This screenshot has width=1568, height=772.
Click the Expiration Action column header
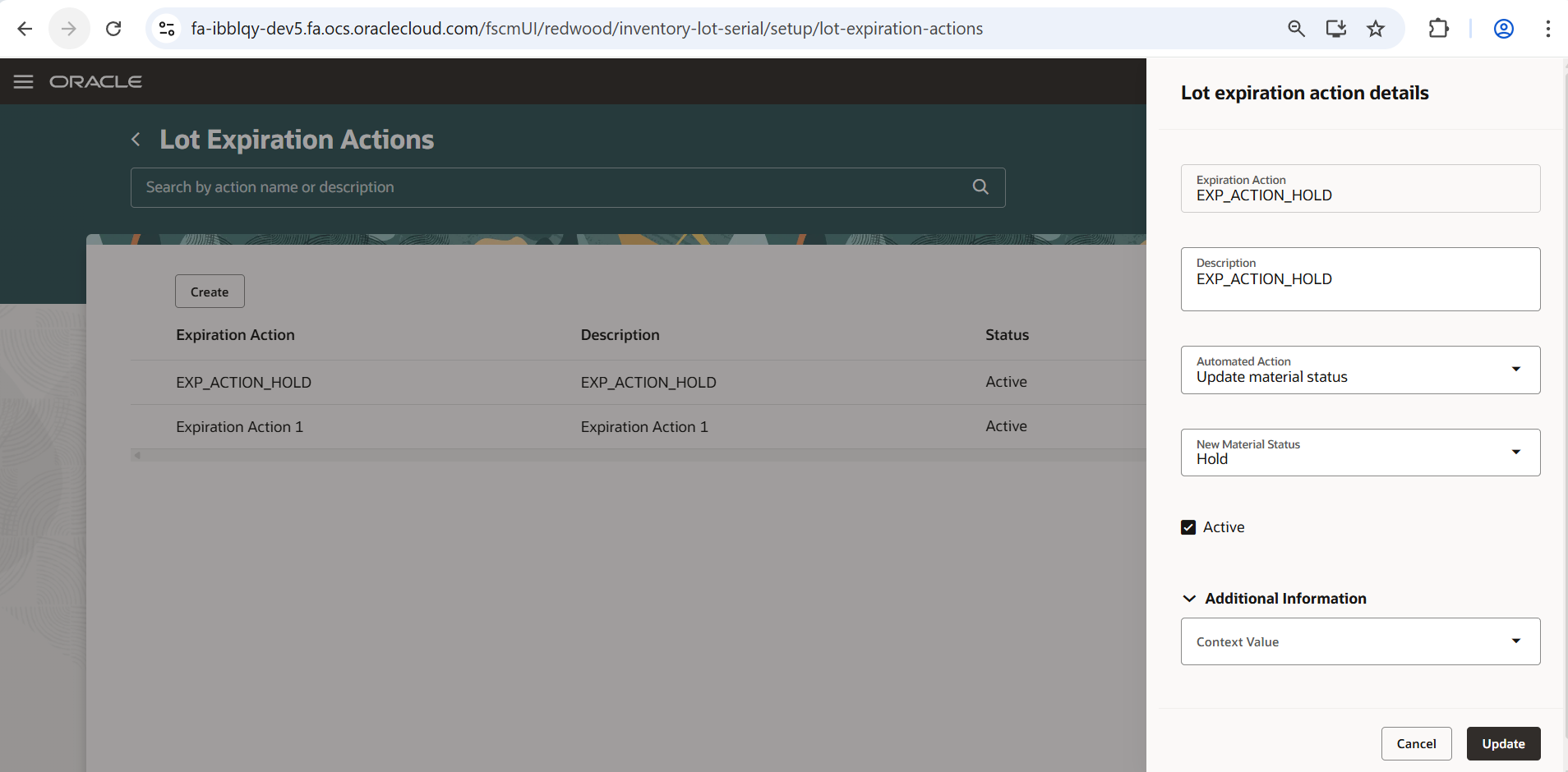pos(235,335)
